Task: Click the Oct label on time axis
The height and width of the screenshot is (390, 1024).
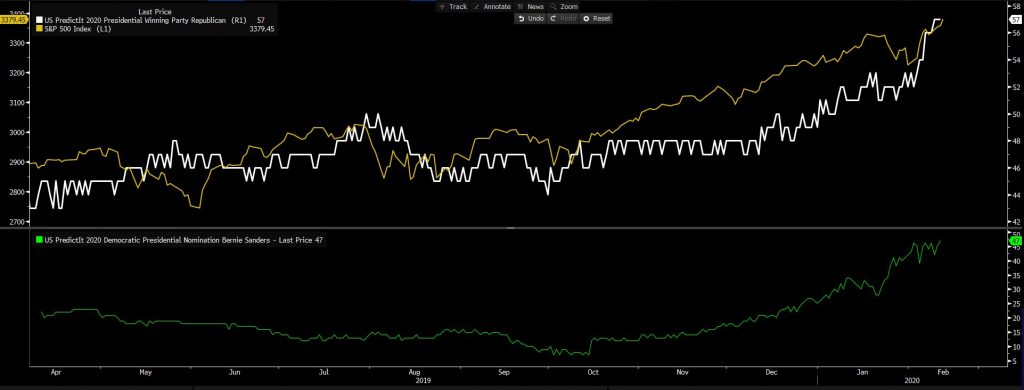Action: coord(594,372)
